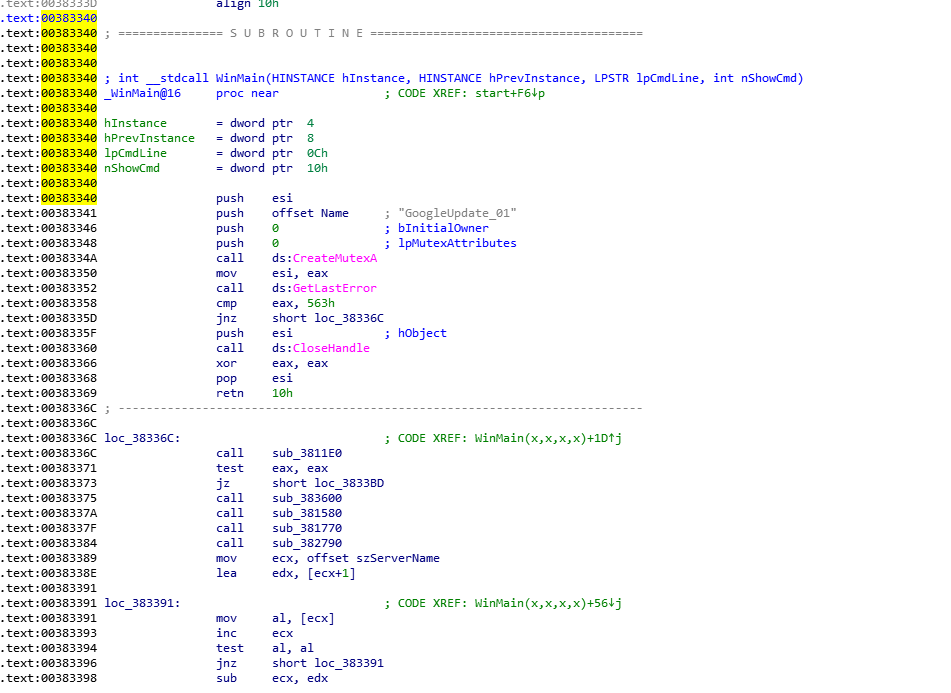Click loc_3833BD in the jz instruction
Viewport: 951px width, 693px height.
coord(348,483)
